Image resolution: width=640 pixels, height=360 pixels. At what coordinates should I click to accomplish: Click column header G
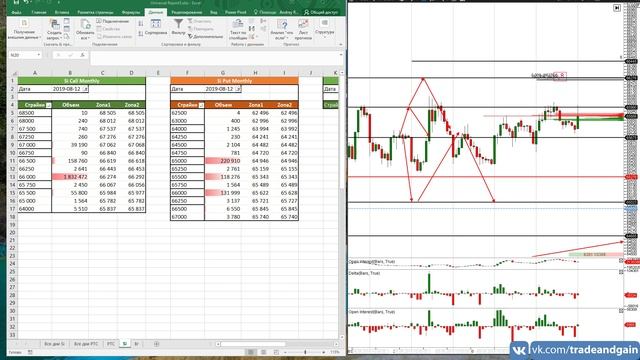(x=222, y=73)
